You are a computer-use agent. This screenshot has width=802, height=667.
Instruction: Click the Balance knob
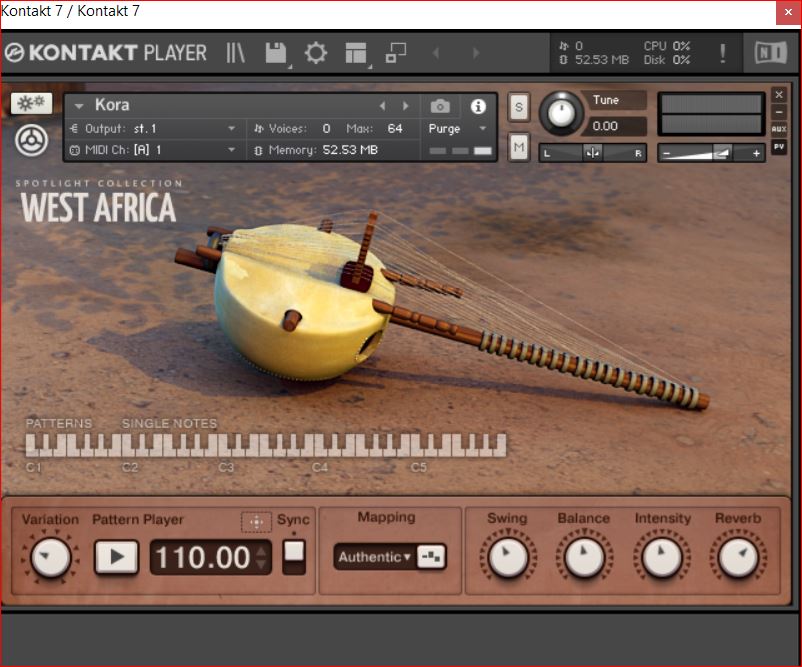coord(584,557)
